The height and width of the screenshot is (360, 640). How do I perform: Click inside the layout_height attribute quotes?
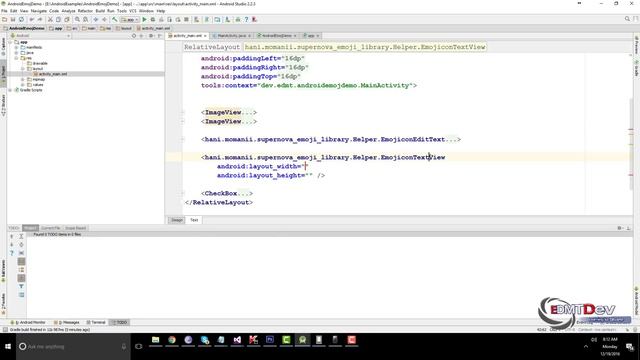pyautogui.click(x=308, y=176)
